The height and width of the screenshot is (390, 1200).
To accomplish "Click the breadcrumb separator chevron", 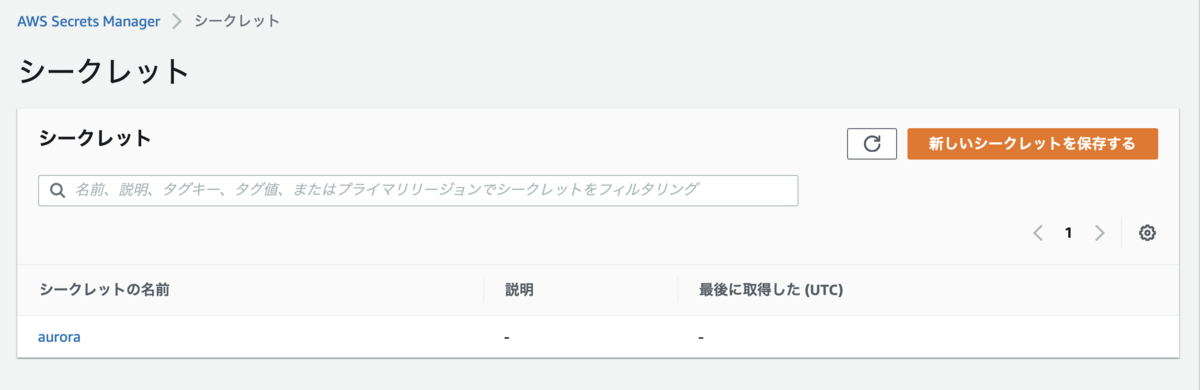I will [x=177, y=21].
